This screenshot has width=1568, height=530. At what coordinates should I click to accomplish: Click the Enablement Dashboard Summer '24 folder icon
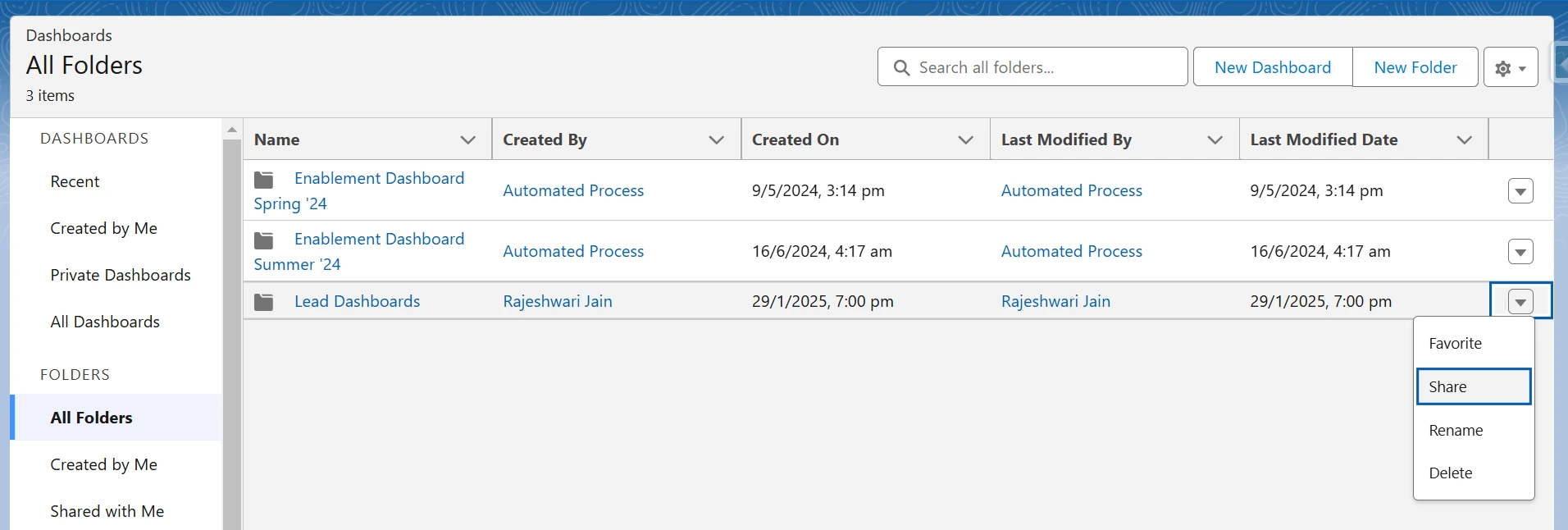(264, 240)
